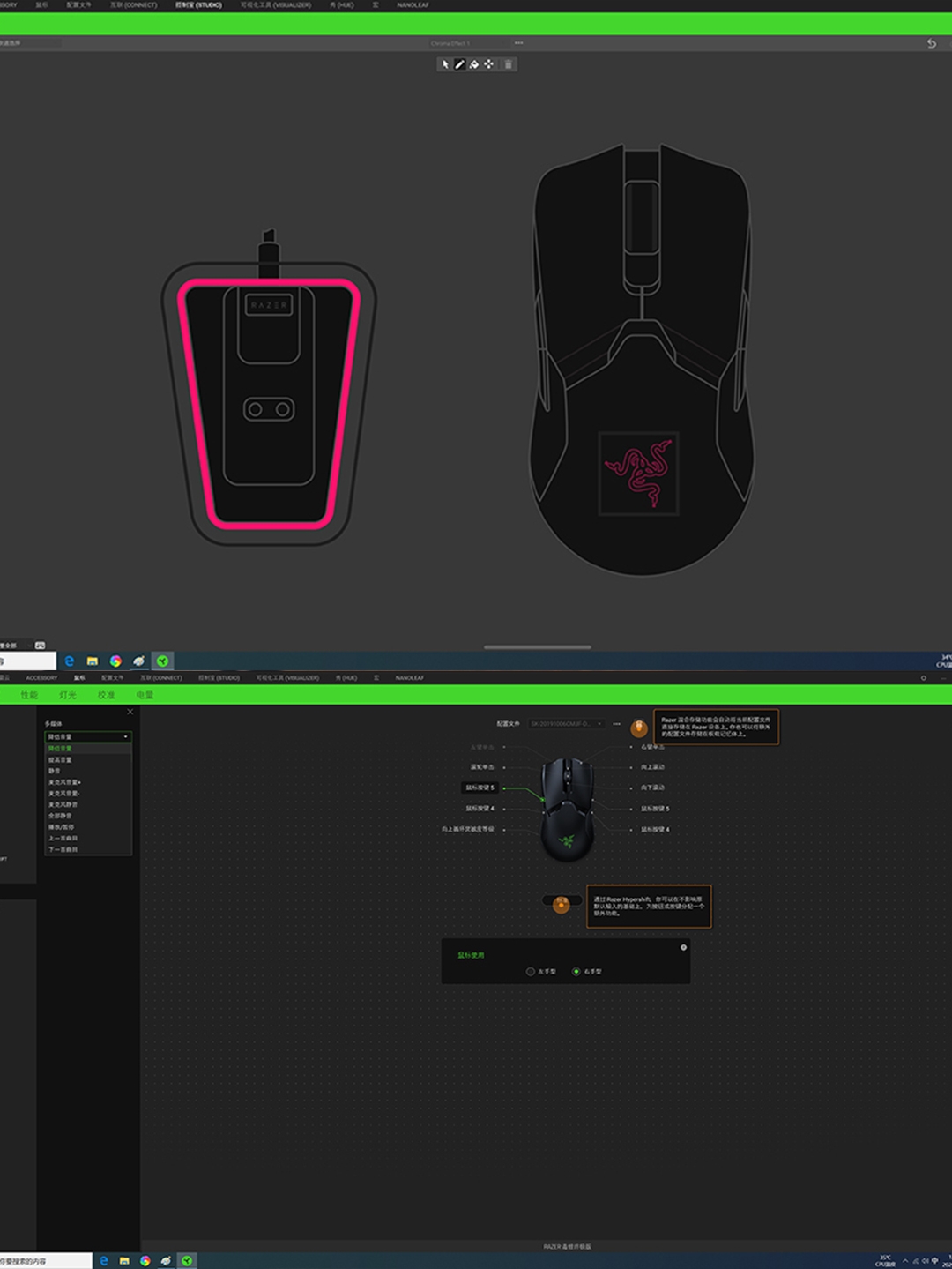Click the pink Razer logo zone on mouse
Viewport: 952px width, 1269px height.
(x=638, y=473)
